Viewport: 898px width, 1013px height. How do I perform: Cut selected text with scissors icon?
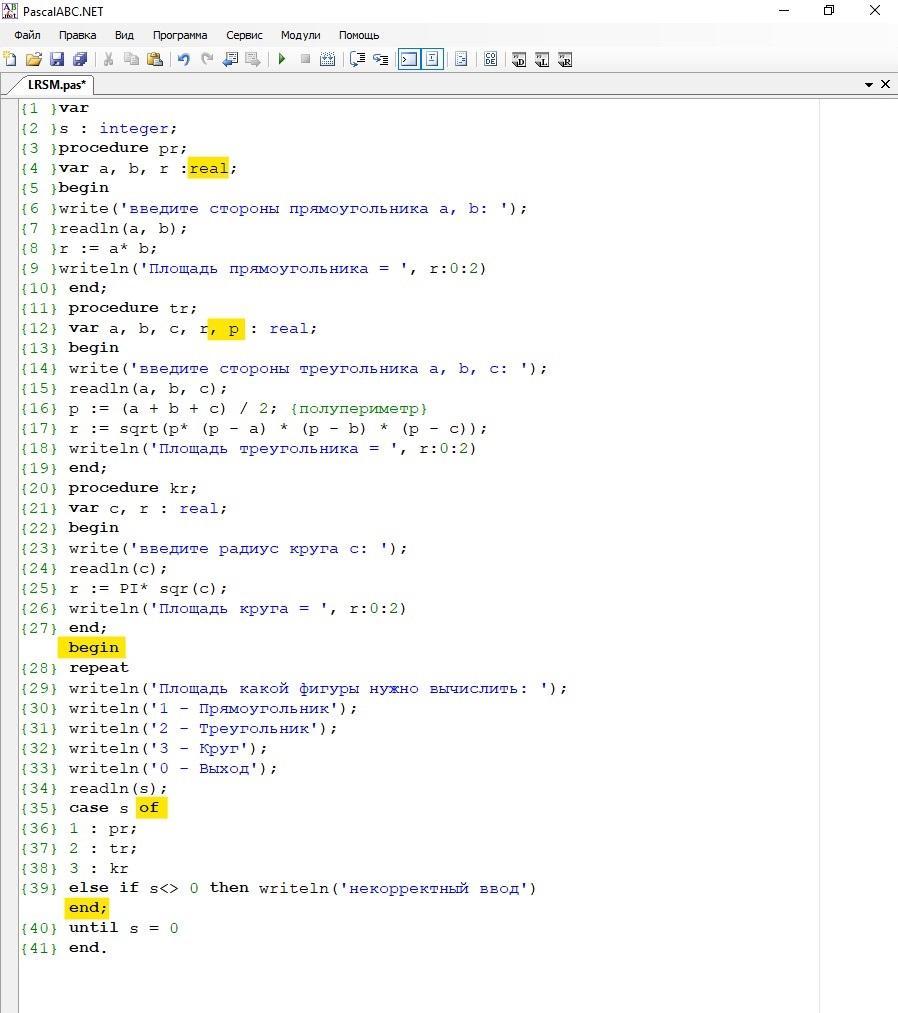[109, 59]
